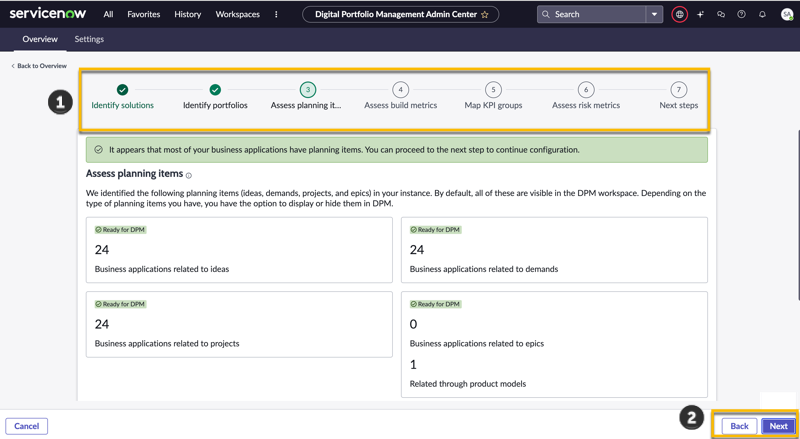Select the completed Identify solutions step icon
The height and width of the screenshot is (439, 800).
coord(122,90)
